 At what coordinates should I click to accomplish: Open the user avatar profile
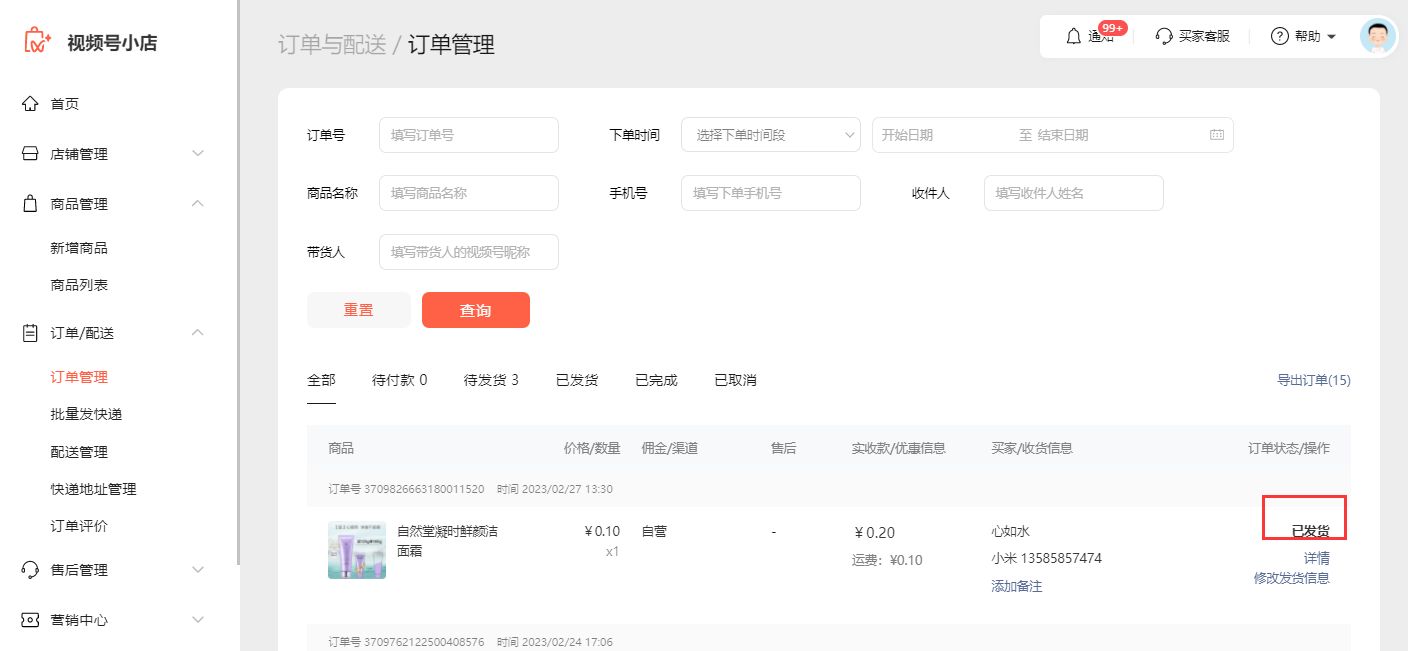pyautogui.click(x=1378, y=36)
